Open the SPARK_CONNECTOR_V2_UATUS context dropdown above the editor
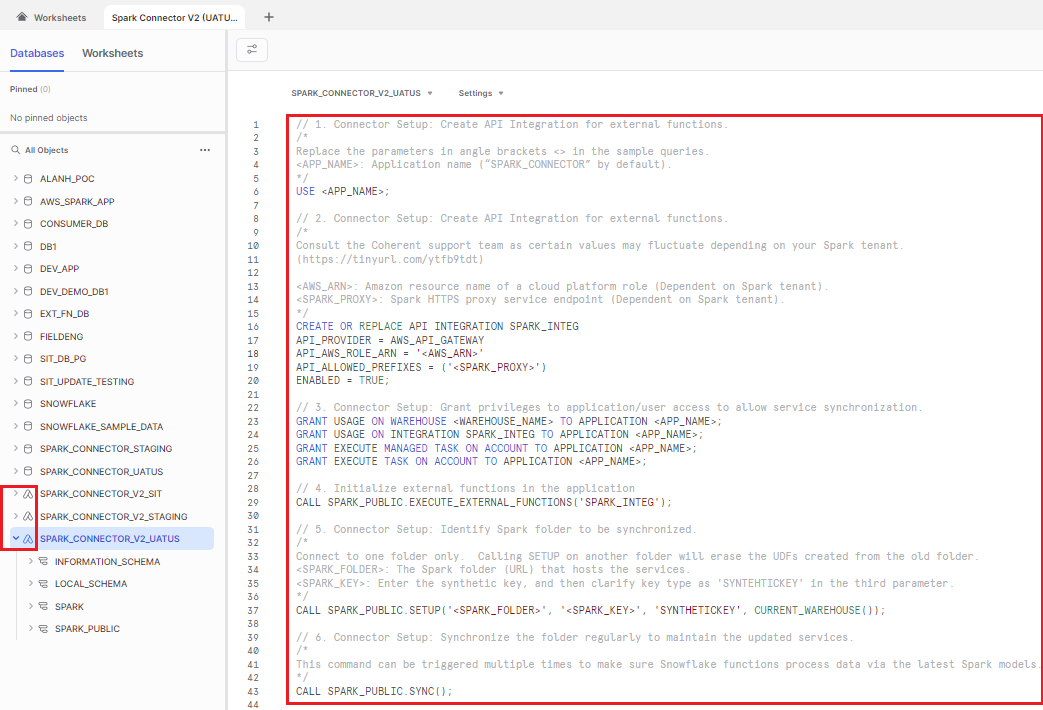The image size is (1043, 710). pyautogui.click(x=361, y=93)
